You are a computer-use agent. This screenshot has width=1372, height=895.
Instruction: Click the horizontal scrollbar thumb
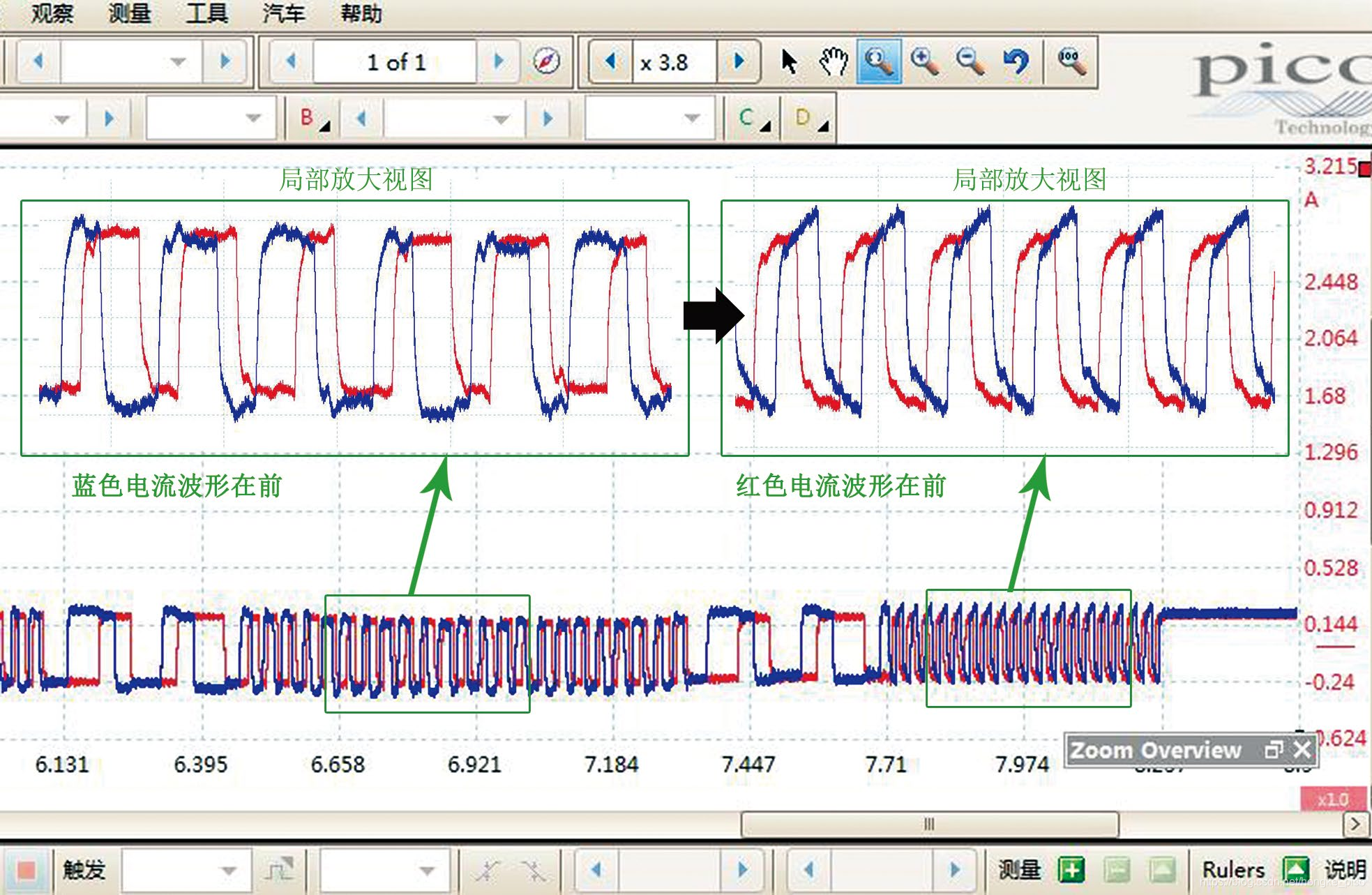coord(929,824)
